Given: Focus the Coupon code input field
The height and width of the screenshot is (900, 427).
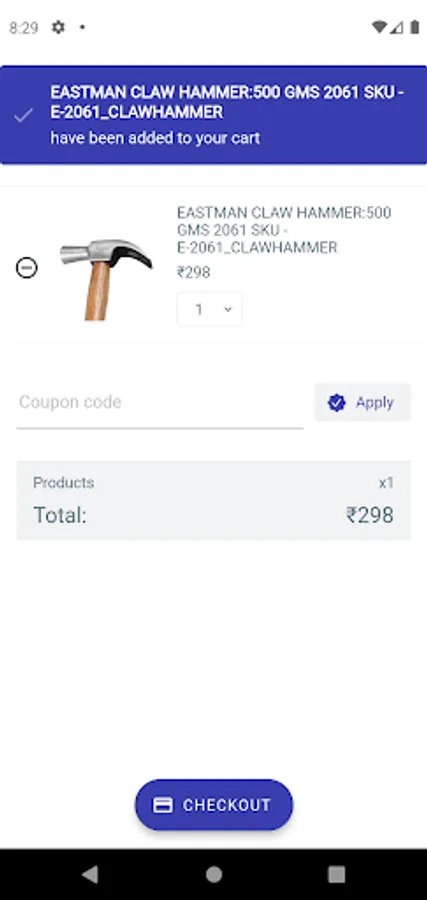Looking at the screenshot, I should (160, 404).
